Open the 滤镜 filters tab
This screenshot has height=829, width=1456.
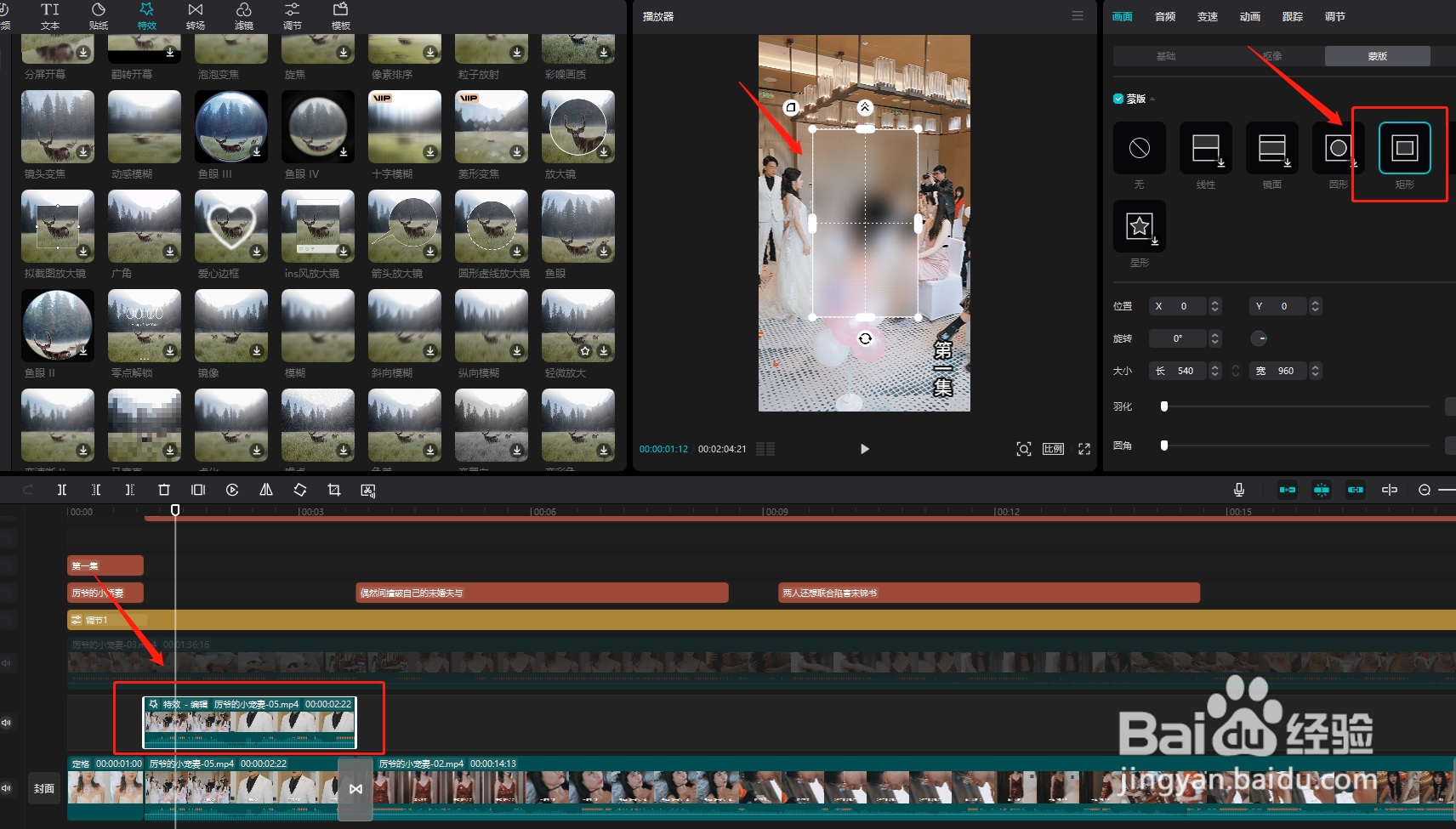[244, 15]
